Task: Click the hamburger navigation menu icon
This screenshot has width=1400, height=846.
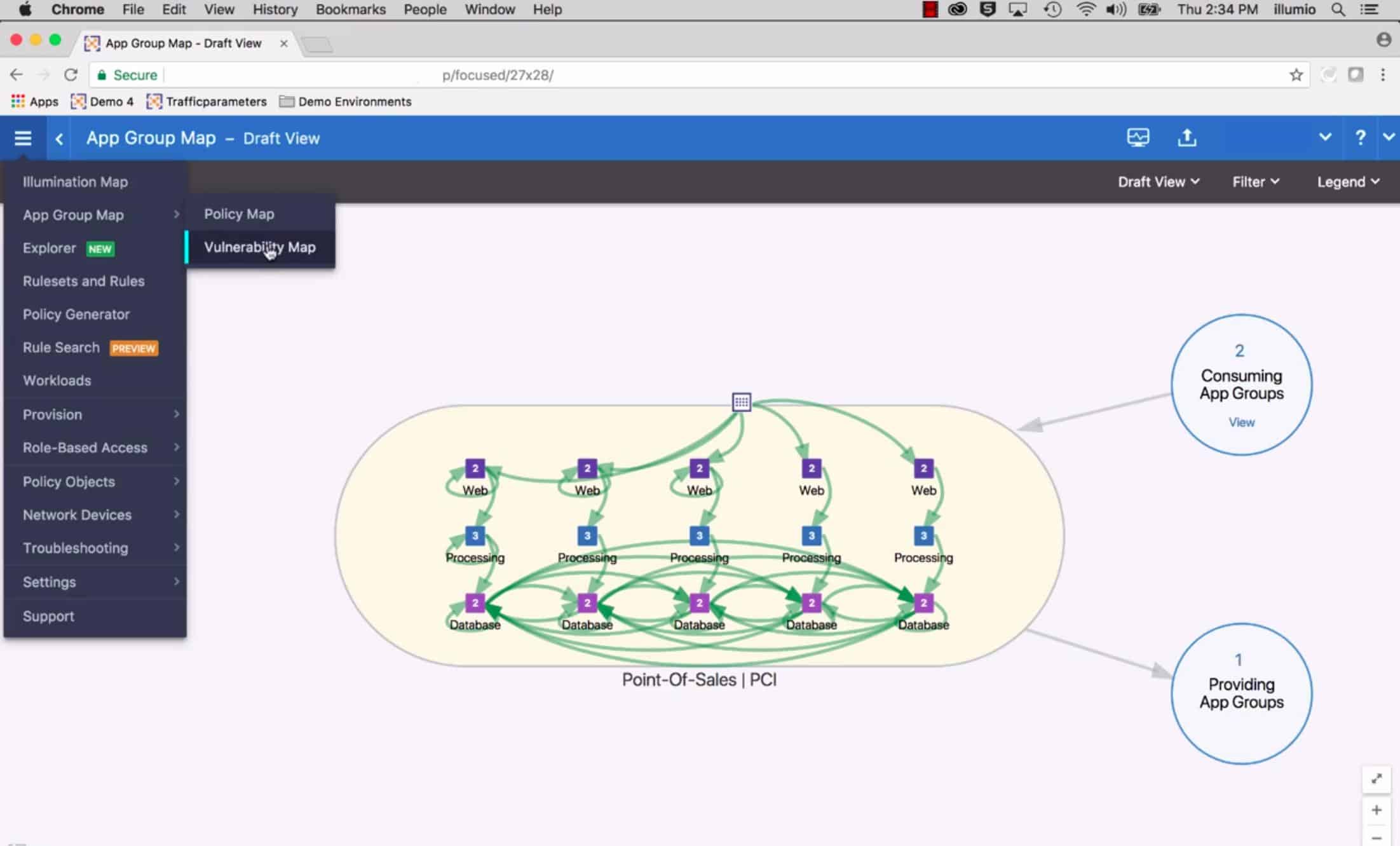Action: [23, 138]
